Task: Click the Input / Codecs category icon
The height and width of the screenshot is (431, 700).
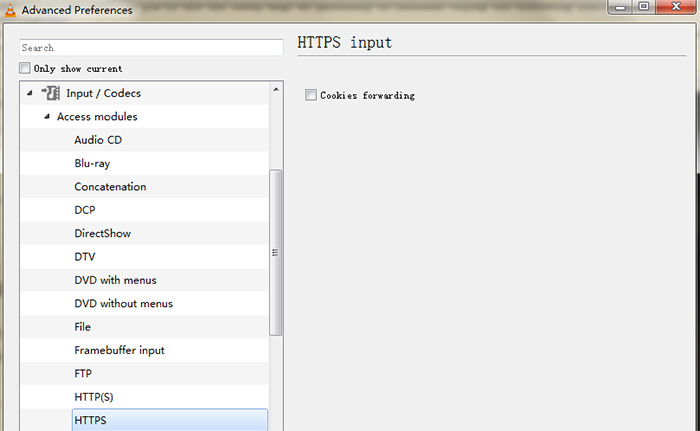Action: (51, 93)
